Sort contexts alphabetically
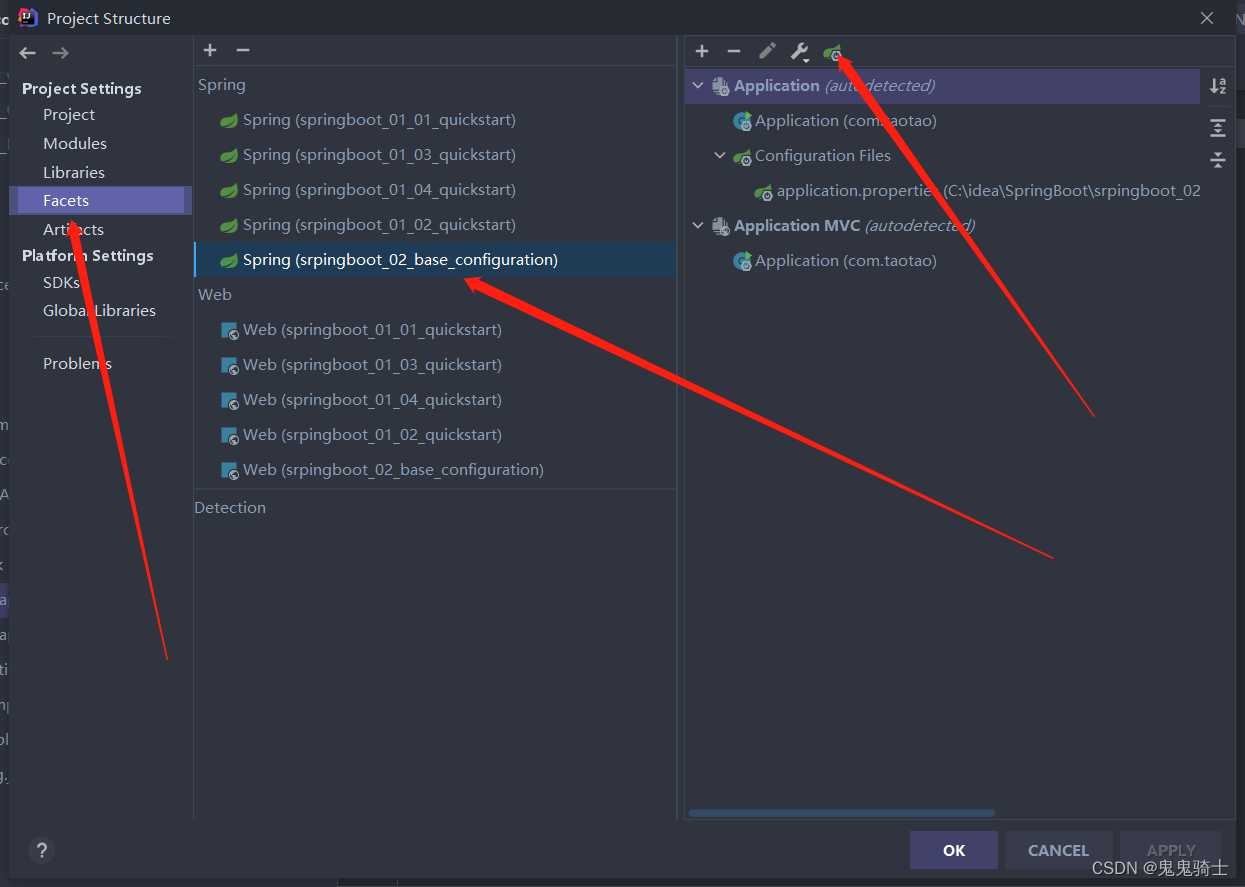The height and width of the screenshot is (887, 1245). 1218,87
